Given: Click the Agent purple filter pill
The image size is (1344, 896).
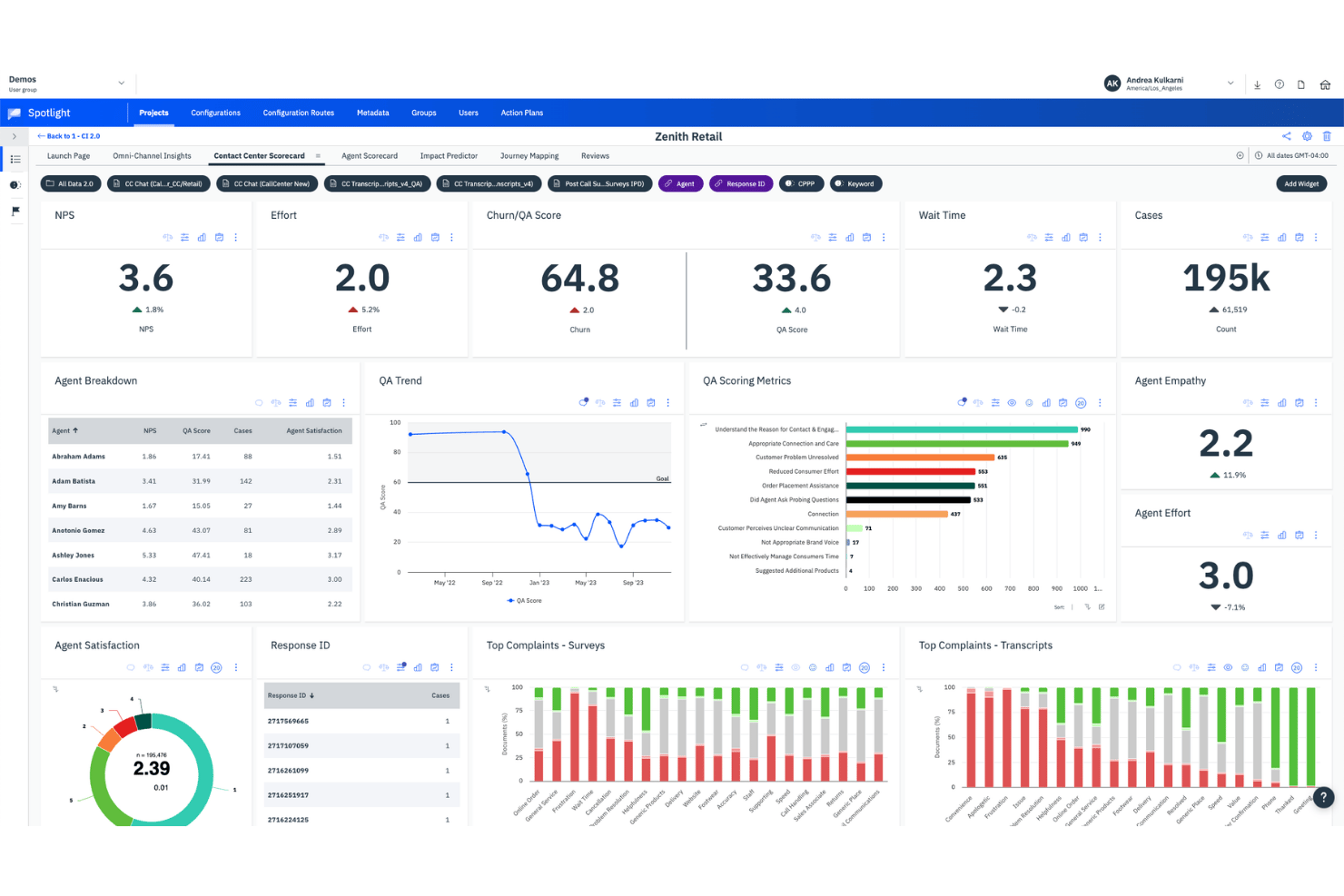Looking at the screenshot, I should (x=680, y=183).
